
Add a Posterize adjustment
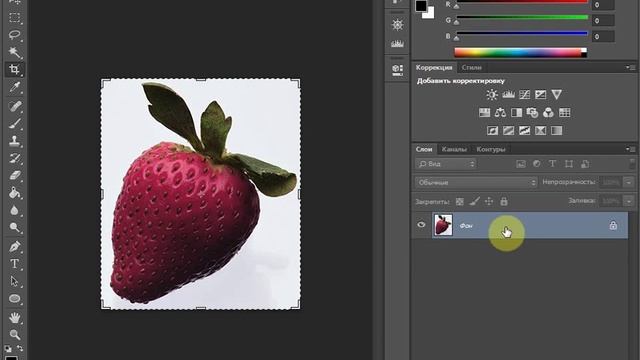tap(509, 131)
